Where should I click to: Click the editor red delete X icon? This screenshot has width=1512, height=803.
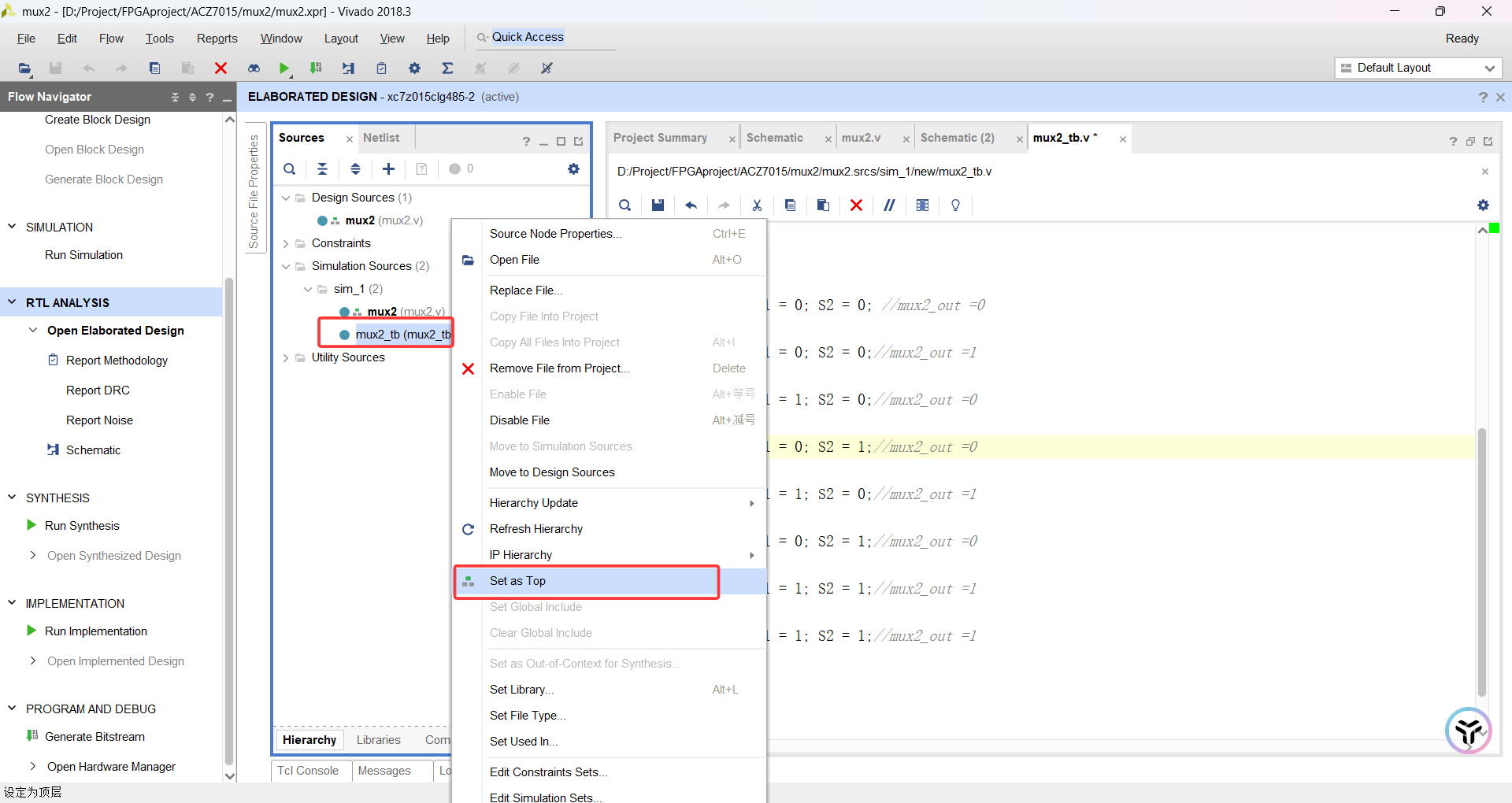tap(856, 205)
